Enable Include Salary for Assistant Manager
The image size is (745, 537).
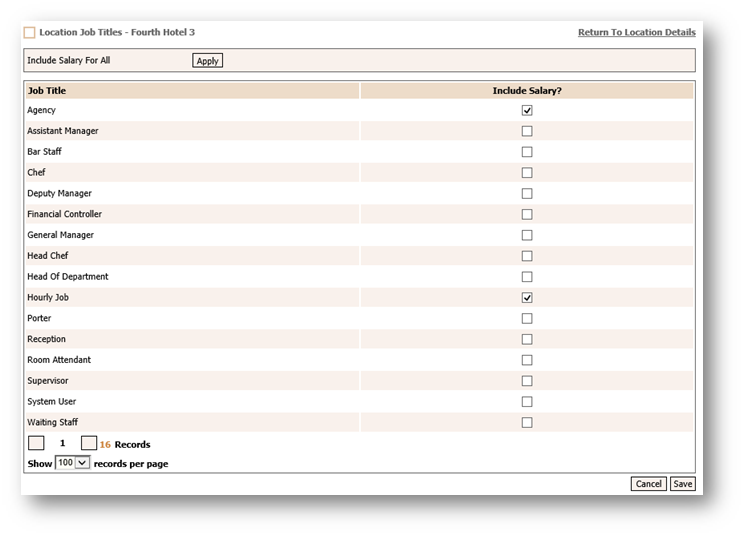tap(527, 131)
